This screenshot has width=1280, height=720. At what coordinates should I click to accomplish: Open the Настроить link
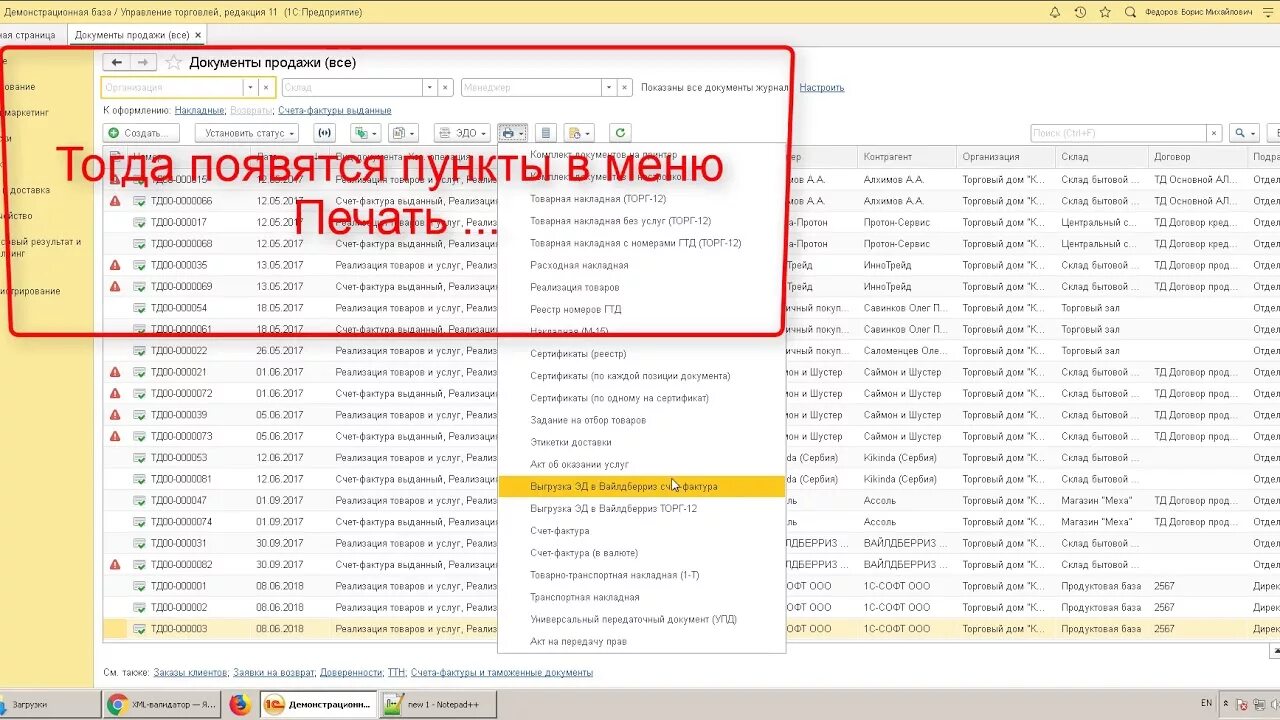822,88
